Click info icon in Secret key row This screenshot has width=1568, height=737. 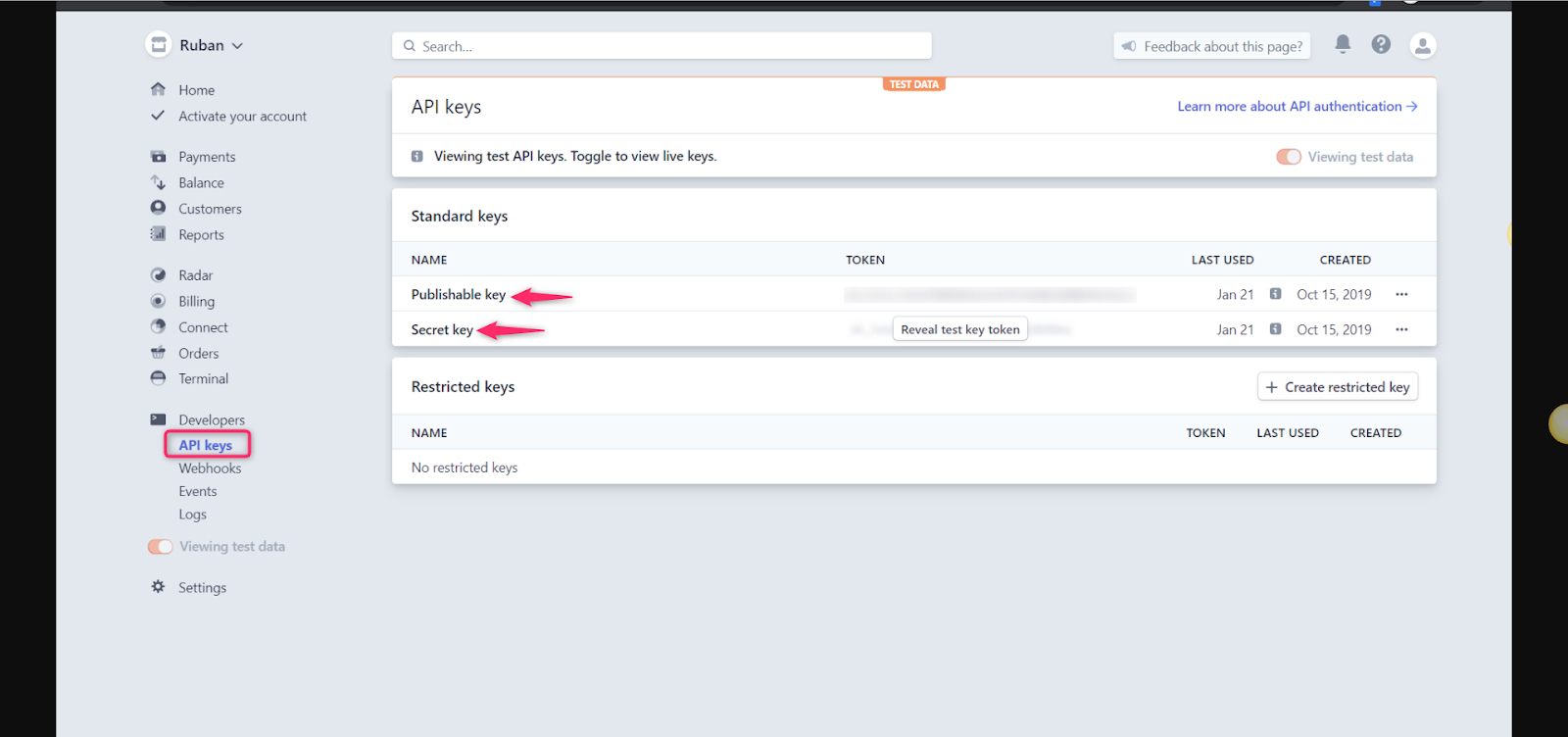click(x=1275, y=329)
